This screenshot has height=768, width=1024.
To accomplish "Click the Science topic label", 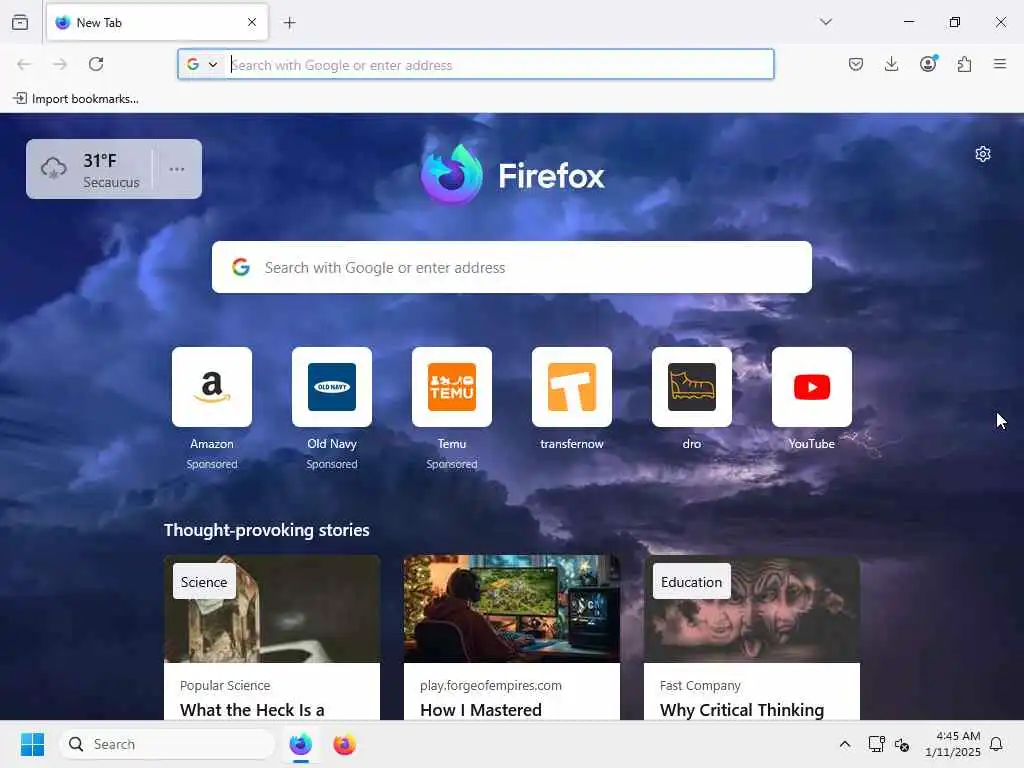I will [204, 582].
